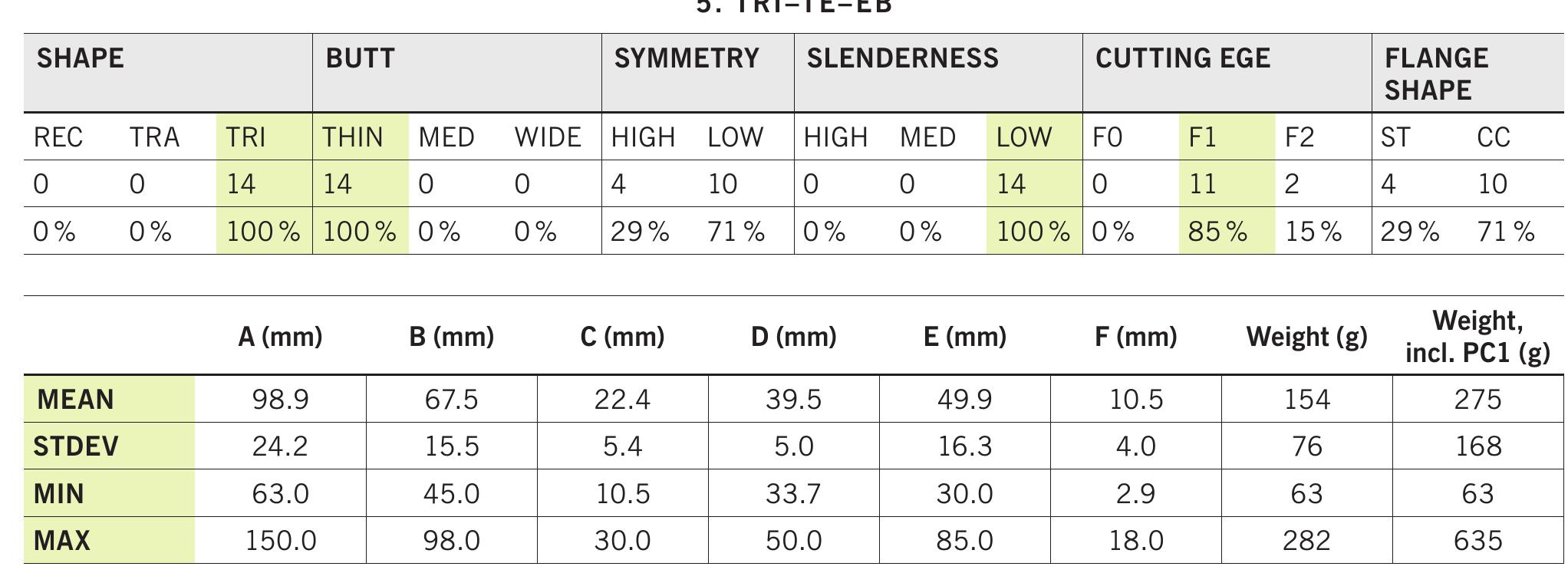Click the MAX row label
This screenshot has height=573, width=1568.
click(62, 541)
